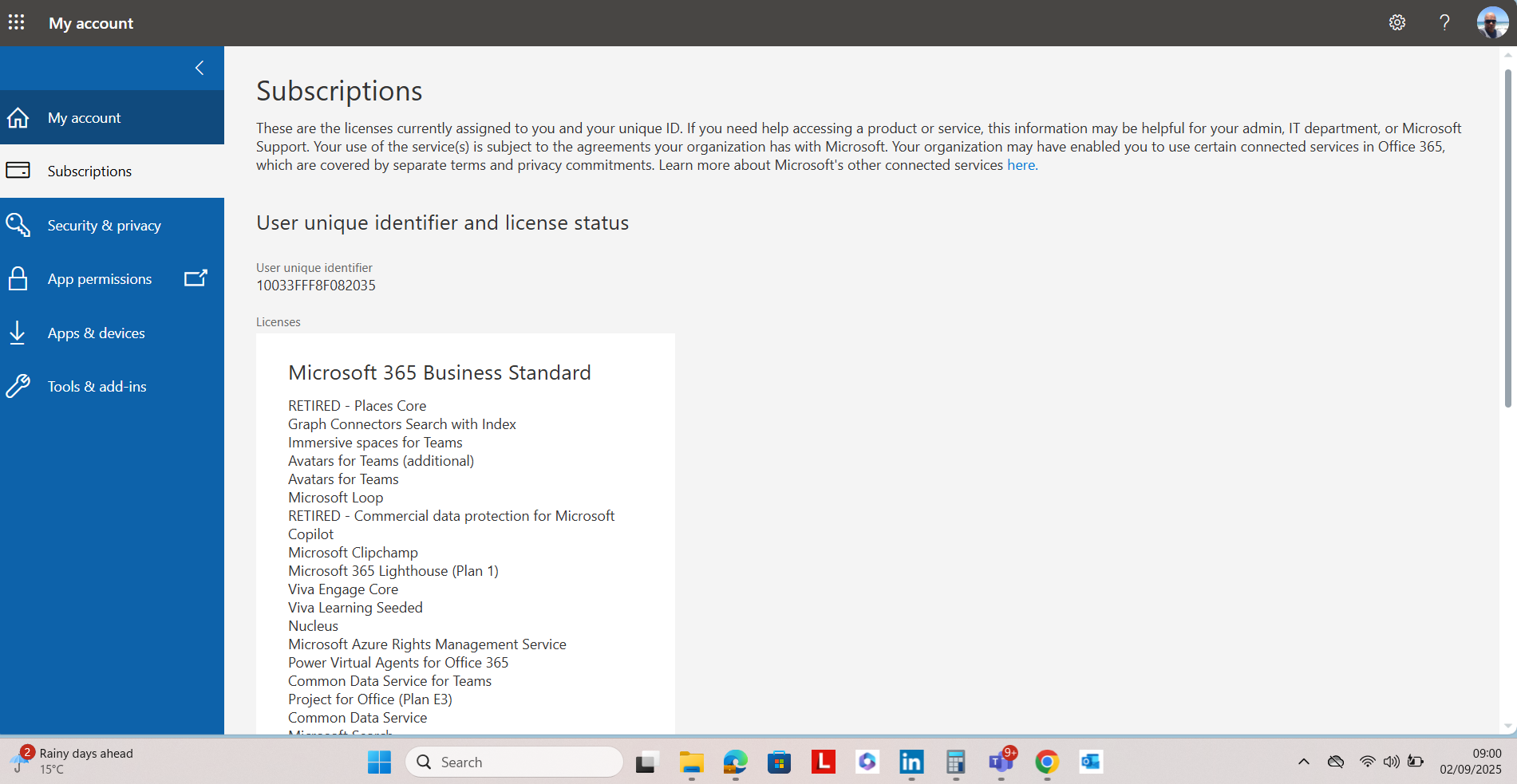The height and width of the screenshot is (784, 1517).
Task: Click the external link icon beside App permissions
Action: coord(196,278)
